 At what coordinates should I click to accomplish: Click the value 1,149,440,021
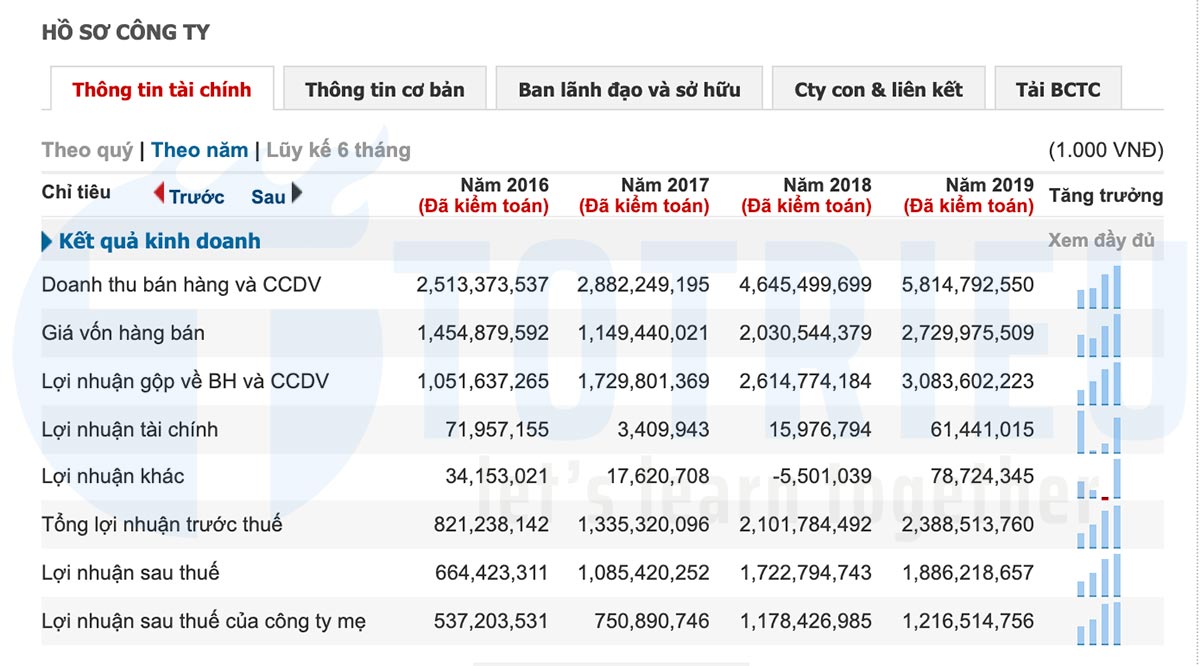644,333
